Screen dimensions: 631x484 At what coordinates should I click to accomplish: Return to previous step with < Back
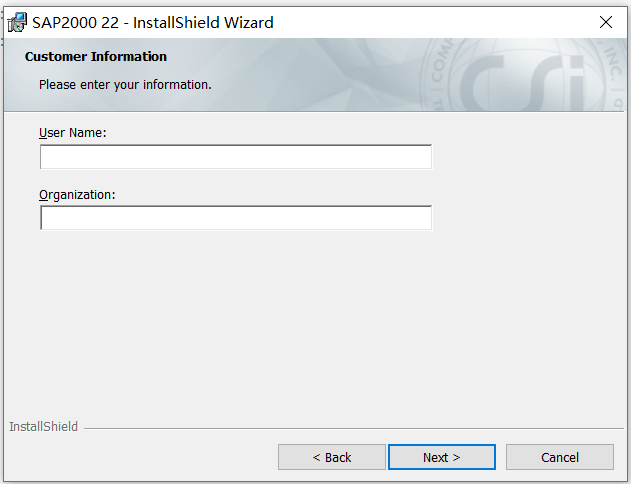[x=332, y=457]
